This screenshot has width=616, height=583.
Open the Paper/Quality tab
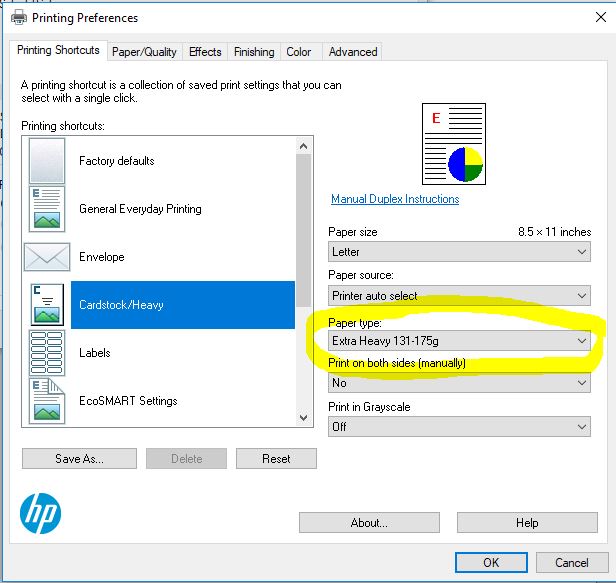(144, 52)
